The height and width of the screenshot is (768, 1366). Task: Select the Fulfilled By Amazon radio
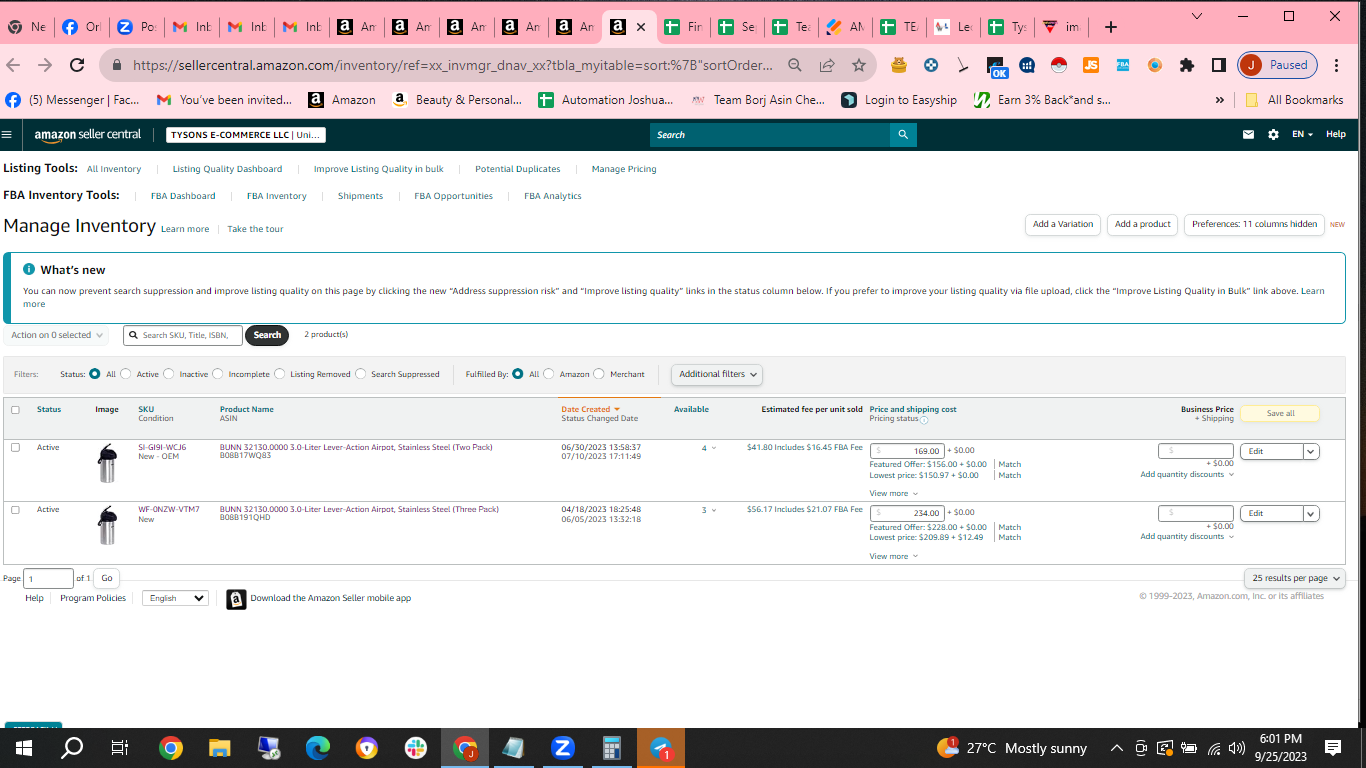pos(549,374)
